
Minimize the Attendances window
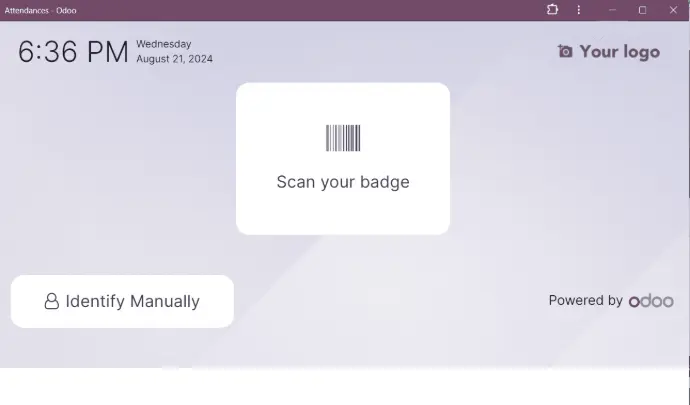click(x=612, y=10)
